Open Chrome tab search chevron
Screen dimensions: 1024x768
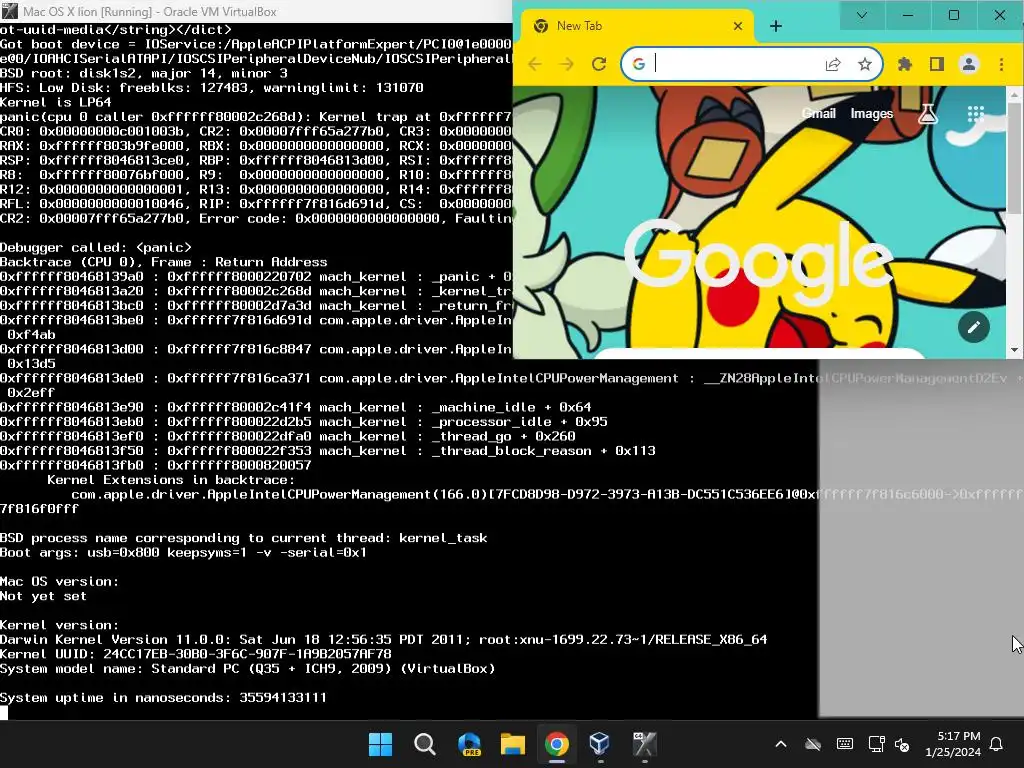(861, 15)
